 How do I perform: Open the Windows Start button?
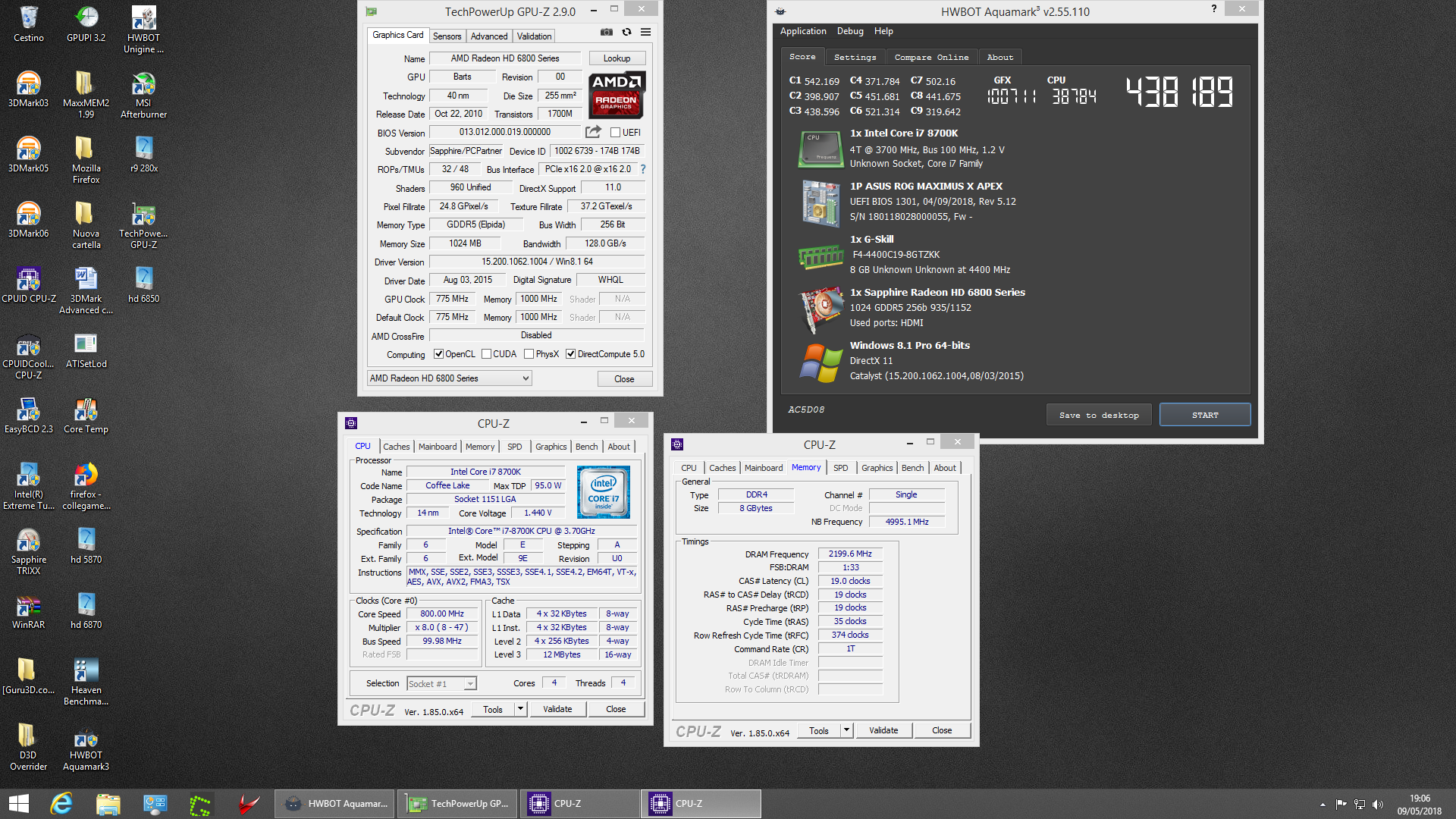[19, 804]
